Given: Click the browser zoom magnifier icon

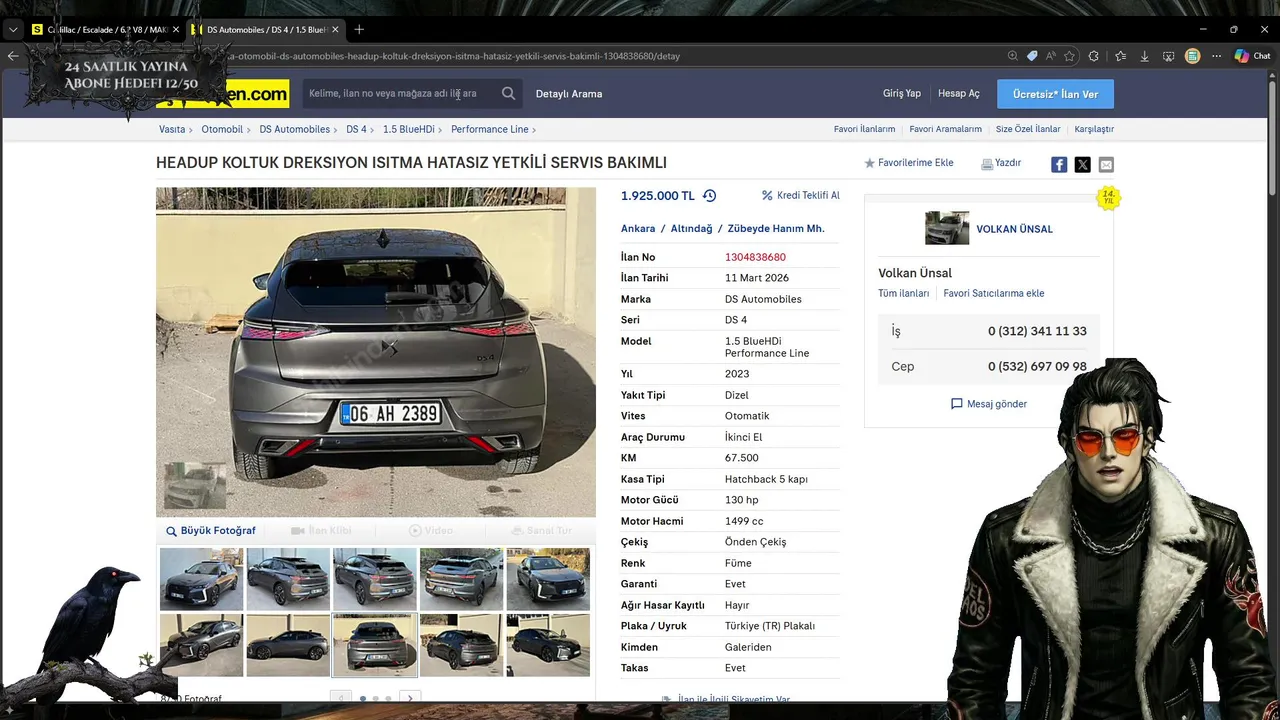Looking at the screenshot, I should (x=1013, y=56).
